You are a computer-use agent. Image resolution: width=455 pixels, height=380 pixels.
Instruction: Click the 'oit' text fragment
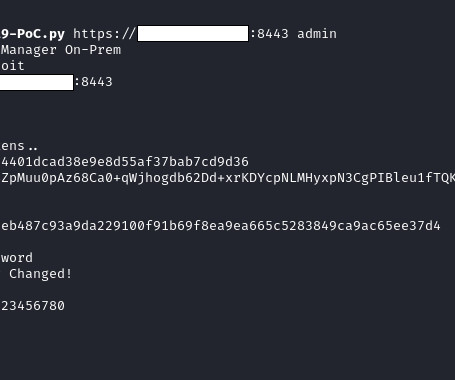tap(13, 66)
